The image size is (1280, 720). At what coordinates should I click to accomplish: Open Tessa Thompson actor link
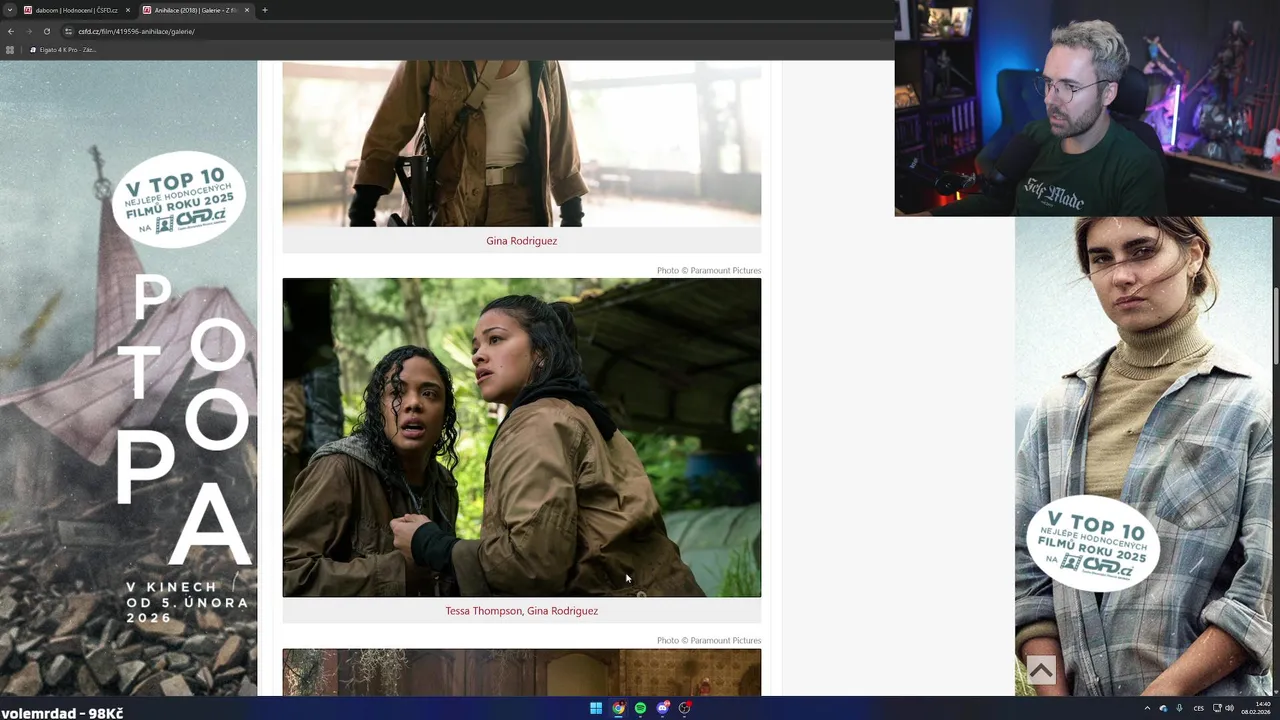tap(483, 611)
